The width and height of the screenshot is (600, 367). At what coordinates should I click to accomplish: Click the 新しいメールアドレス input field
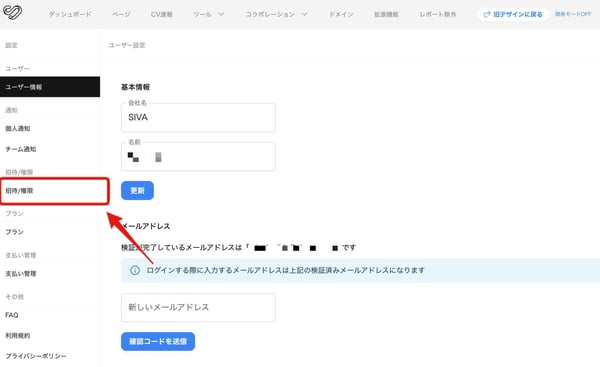(198, 308)
